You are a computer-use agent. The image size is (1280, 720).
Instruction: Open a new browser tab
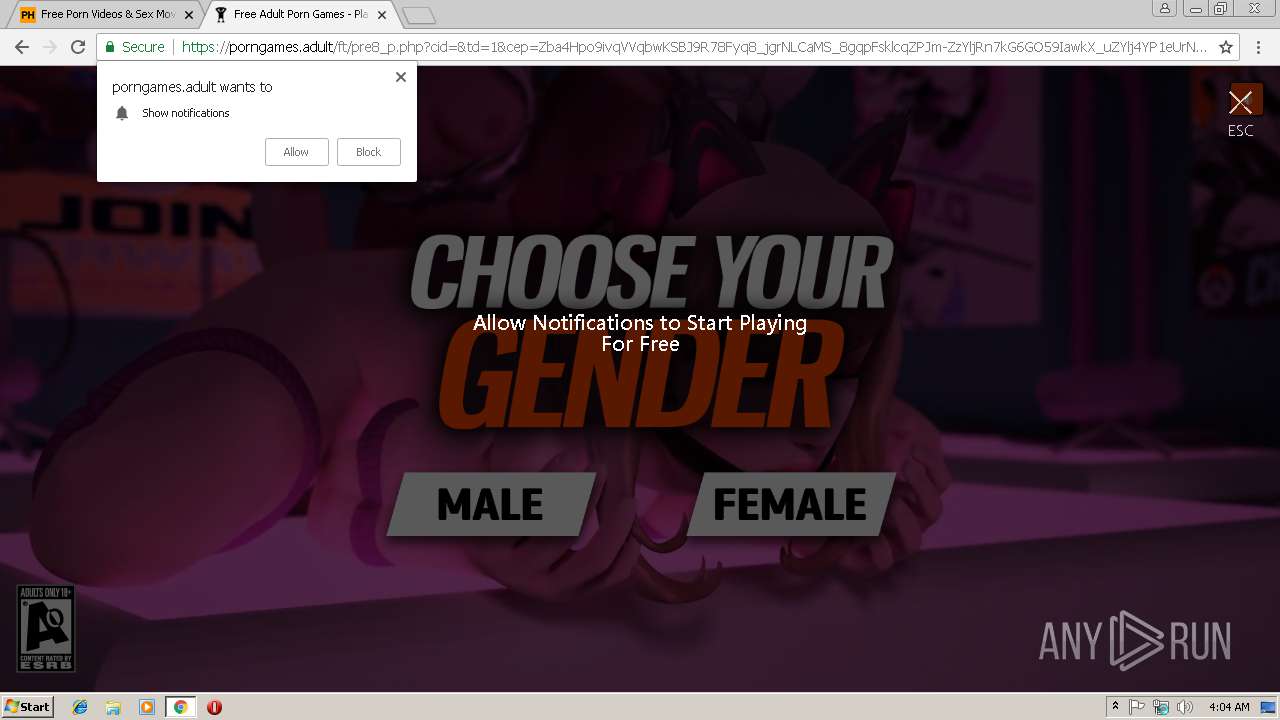pyautogui.click(x=419, y=15)
